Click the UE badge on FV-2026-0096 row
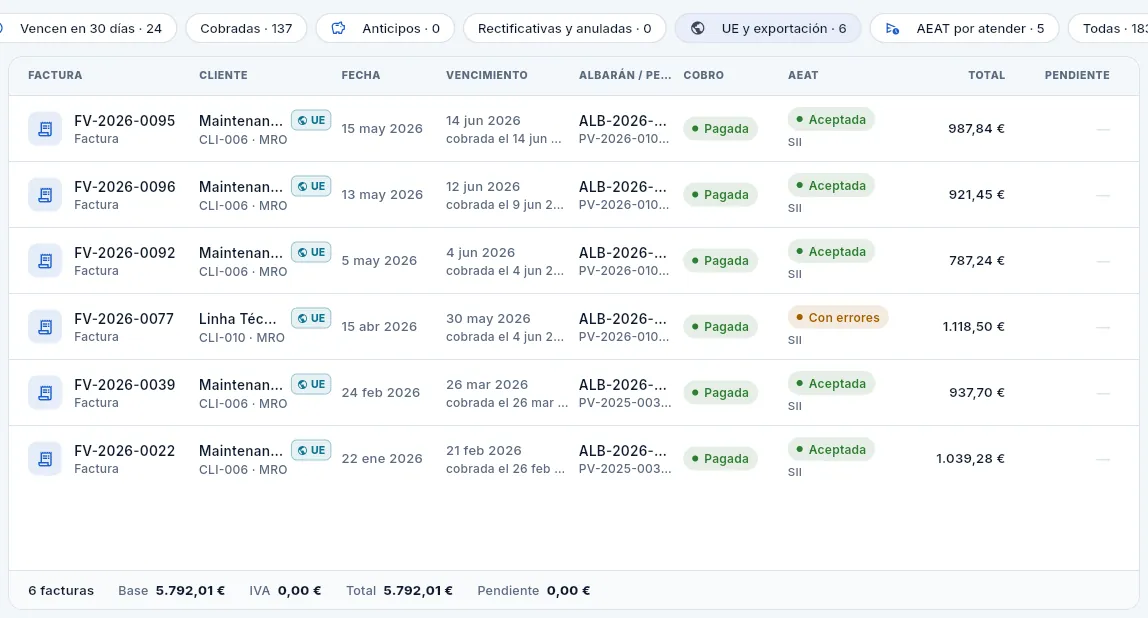This screenshot has height=618, width=1148. click(311, 186)
